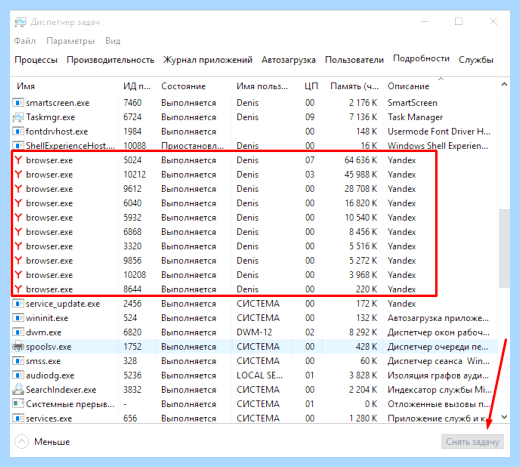The height and width of the screenshot is (467, 520).
Task: Select the SmartScreen description cell
Action: pyautogui.click(x=412, y=103)
